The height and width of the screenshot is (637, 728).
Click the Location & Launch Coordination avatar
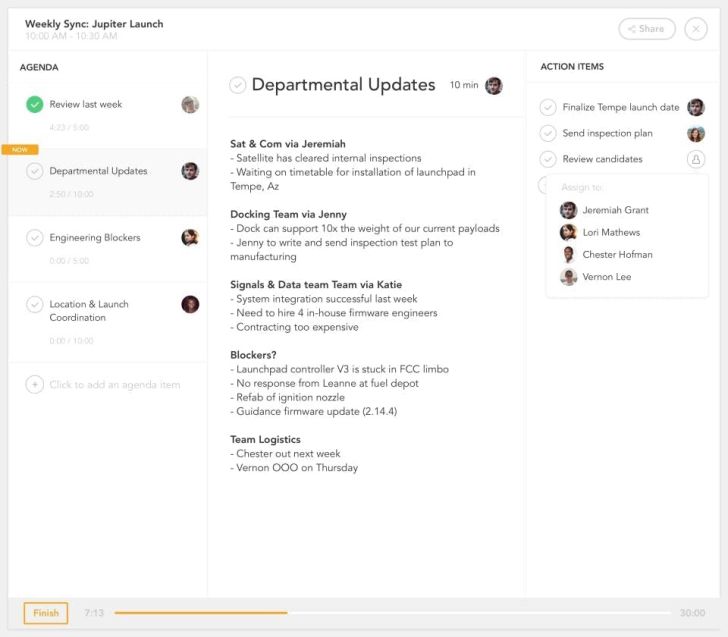(x=190, y=305)
